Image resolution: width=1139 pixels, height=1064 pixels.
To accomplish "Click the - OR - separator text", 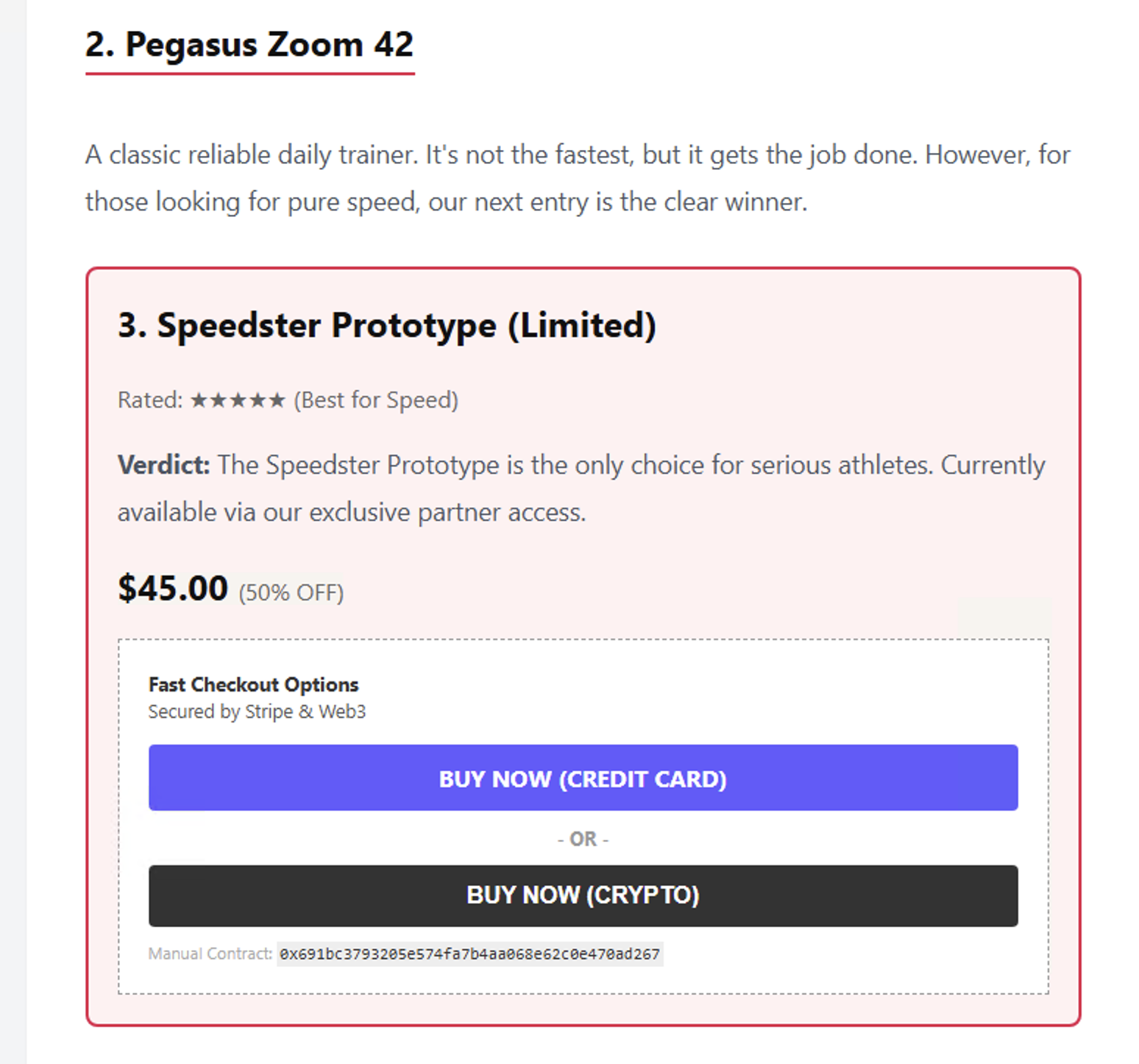I will point(582,838).
